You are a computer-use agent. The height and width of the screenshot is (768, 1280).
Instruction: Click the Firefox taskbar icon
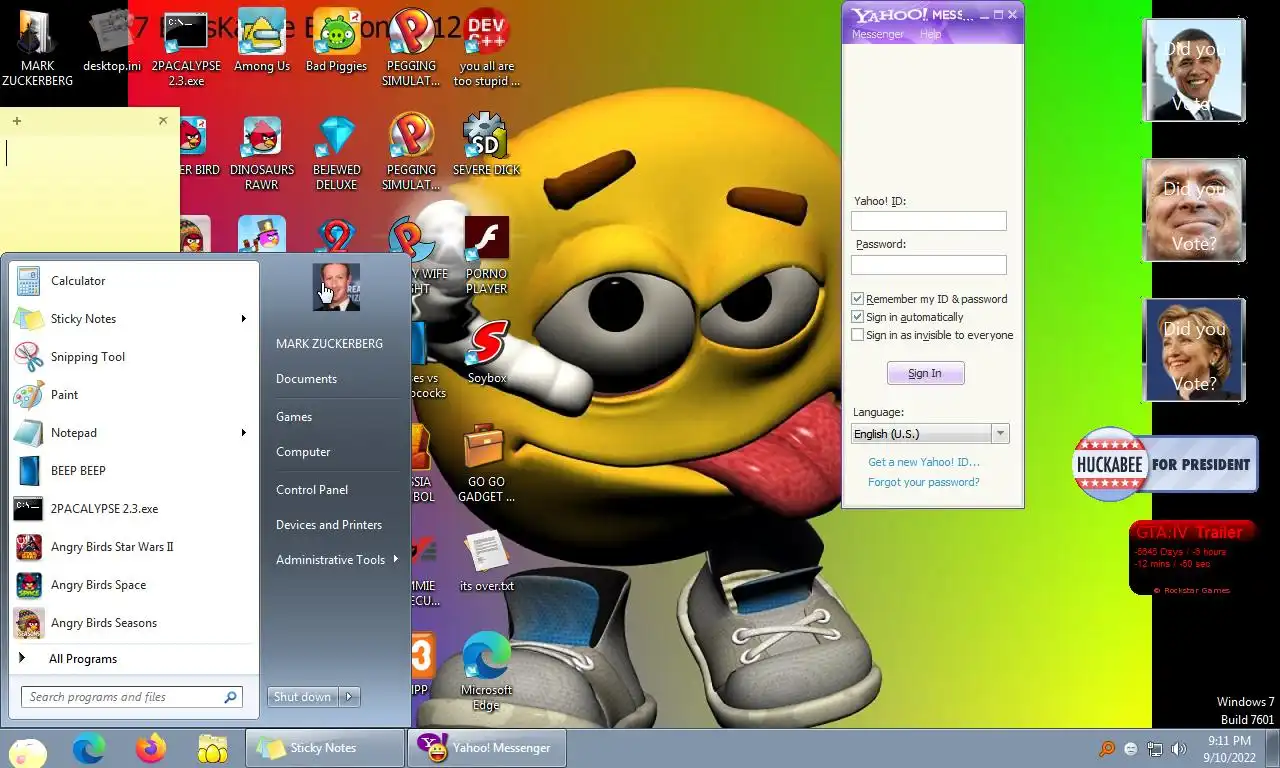pos(151,748)
